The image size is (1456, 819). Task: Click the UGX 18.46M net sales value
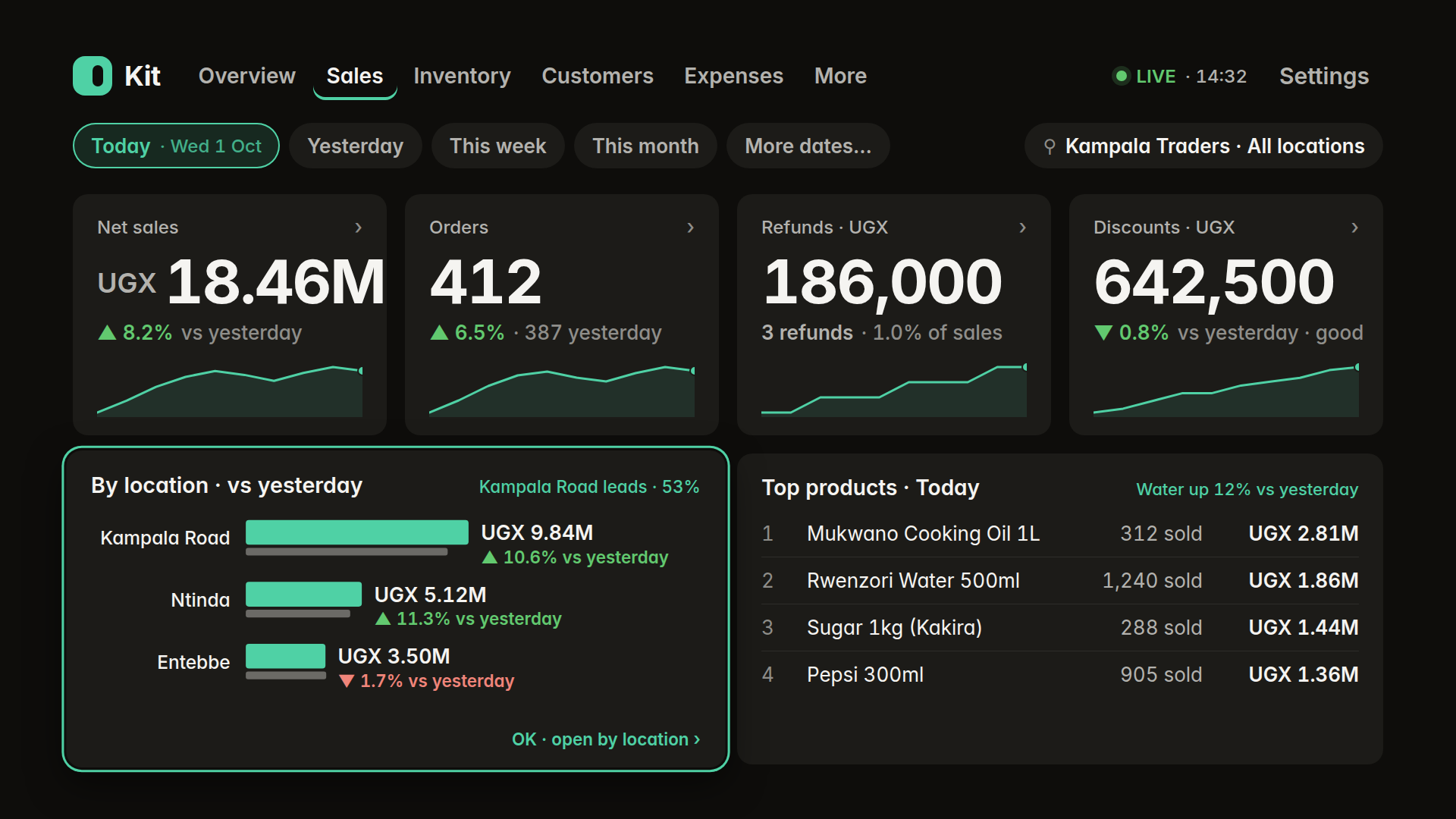241,282
